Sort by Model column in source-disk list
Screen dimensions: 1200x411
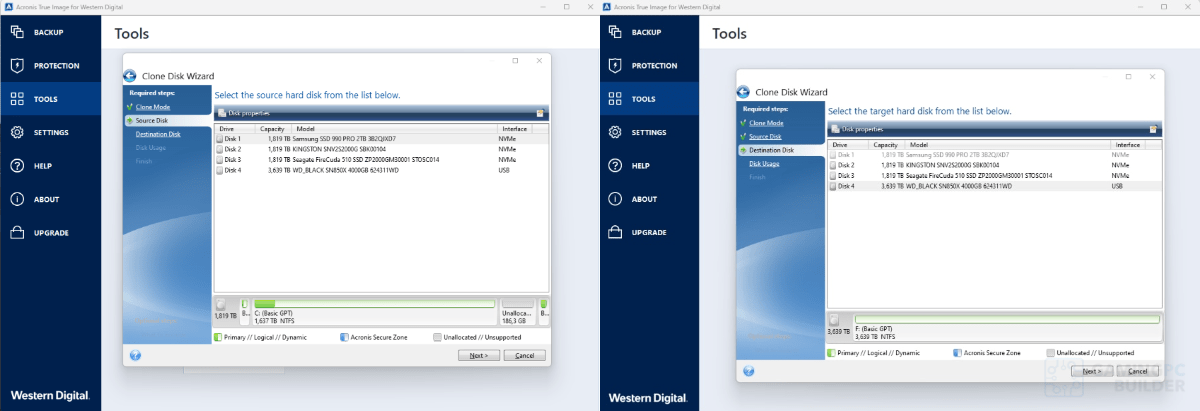coord(394,129)
